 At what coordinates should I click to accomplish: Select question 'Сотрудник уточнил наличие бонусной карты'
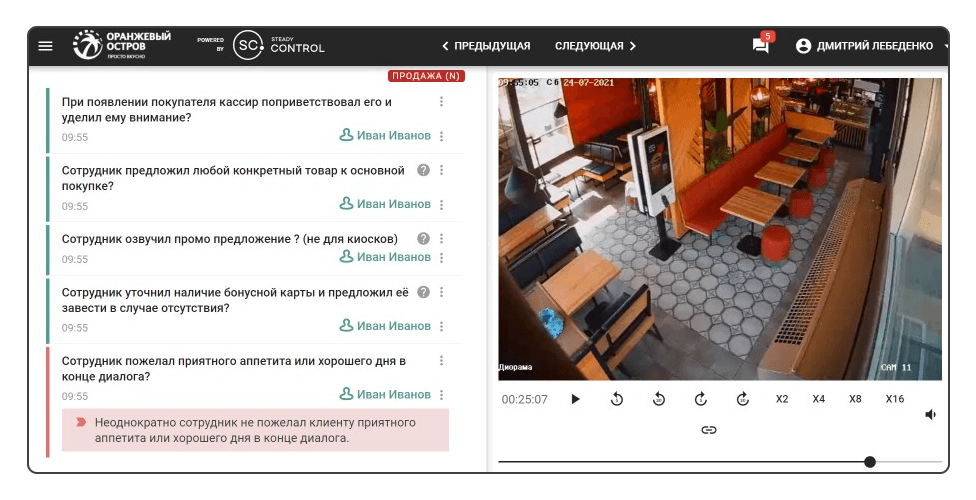(x=235, y=300)
